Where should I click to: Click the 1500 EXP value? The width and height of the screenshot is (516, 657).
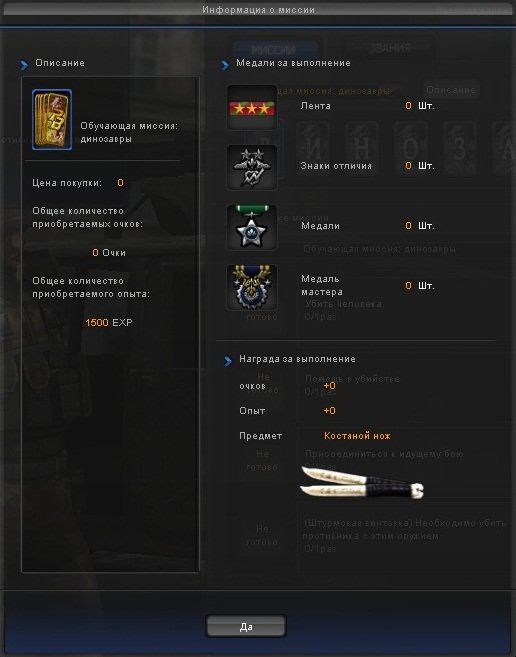109,323
